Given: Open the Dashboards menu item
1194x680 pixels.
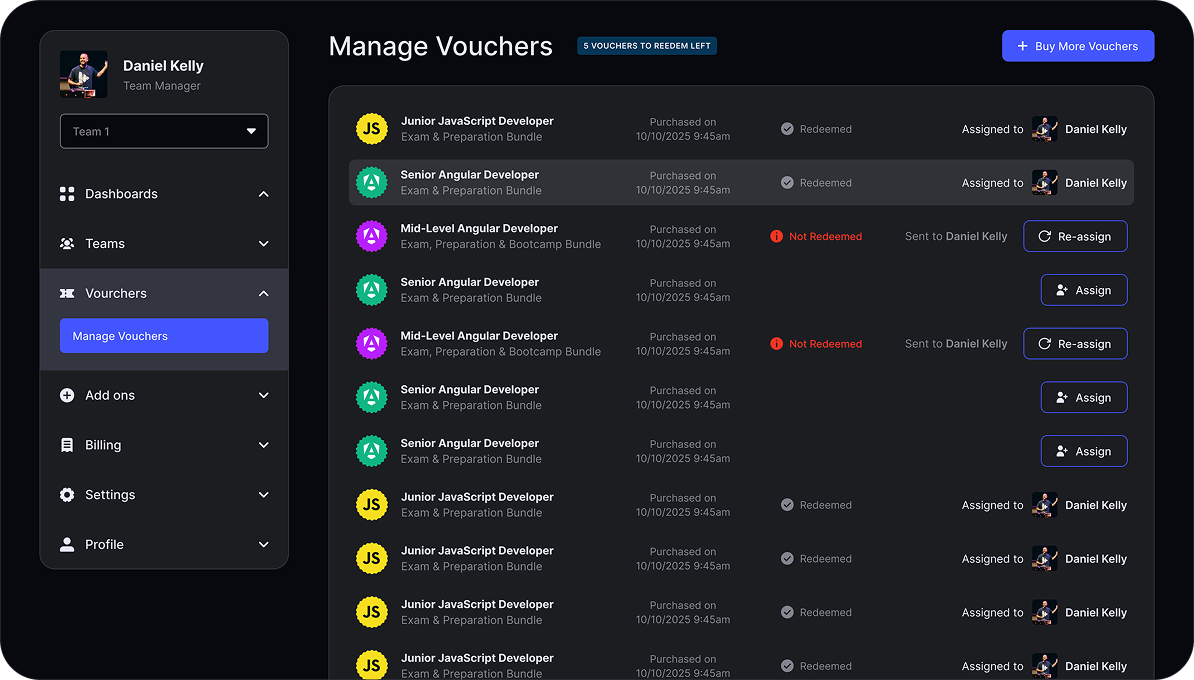Looking at the screenshot, I should coord(164,194).
